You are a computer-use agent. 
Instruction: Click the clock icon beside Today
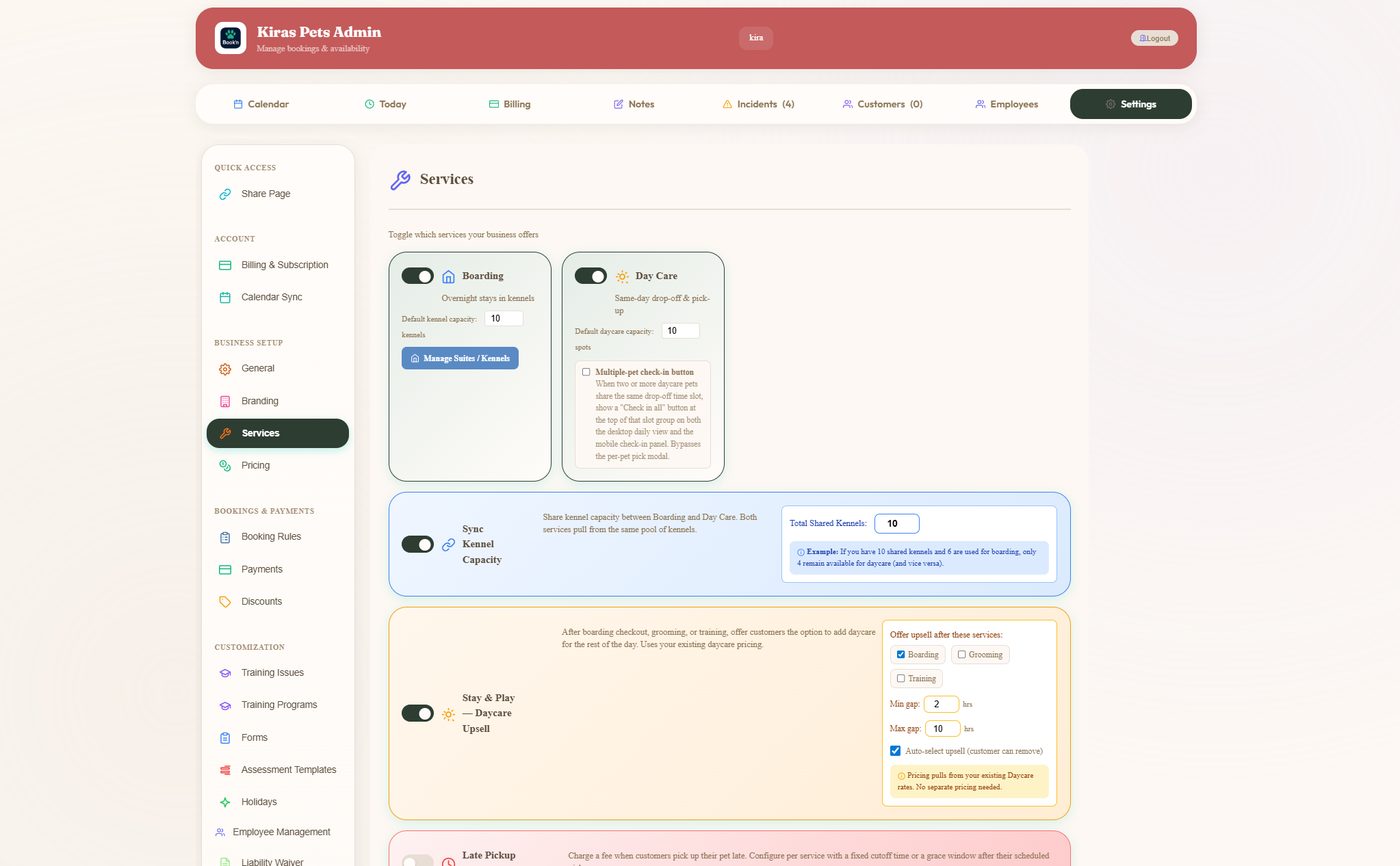coord(369,104)
